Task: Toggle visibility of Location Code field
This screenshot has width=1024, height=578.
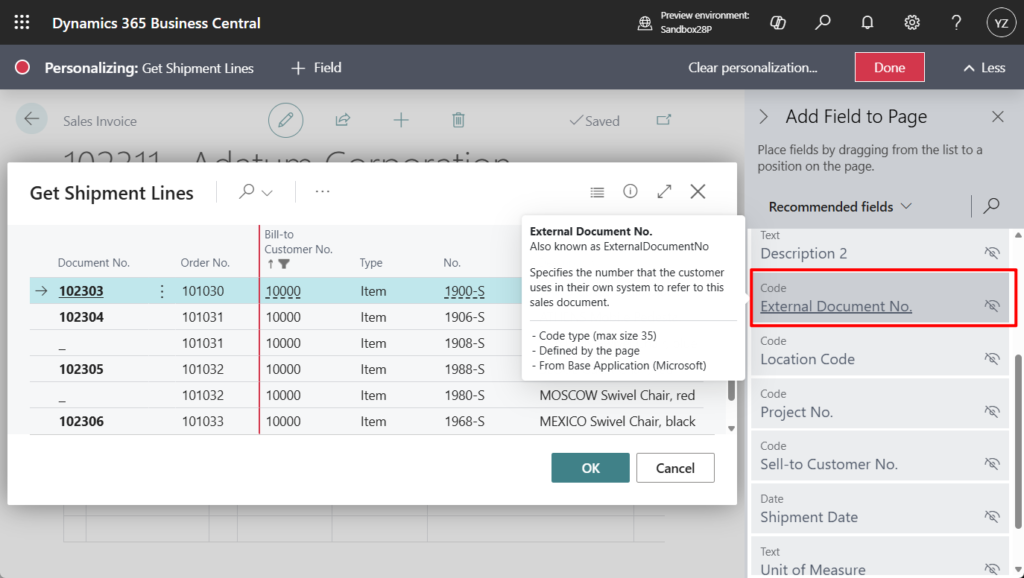Action: pos(992,358)
